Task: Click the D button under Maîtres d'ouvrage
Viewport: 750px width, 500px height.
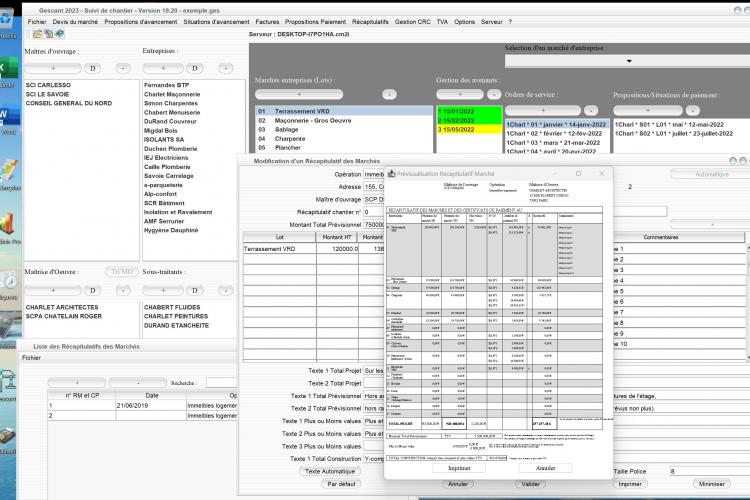Action: tap(93, 68)
